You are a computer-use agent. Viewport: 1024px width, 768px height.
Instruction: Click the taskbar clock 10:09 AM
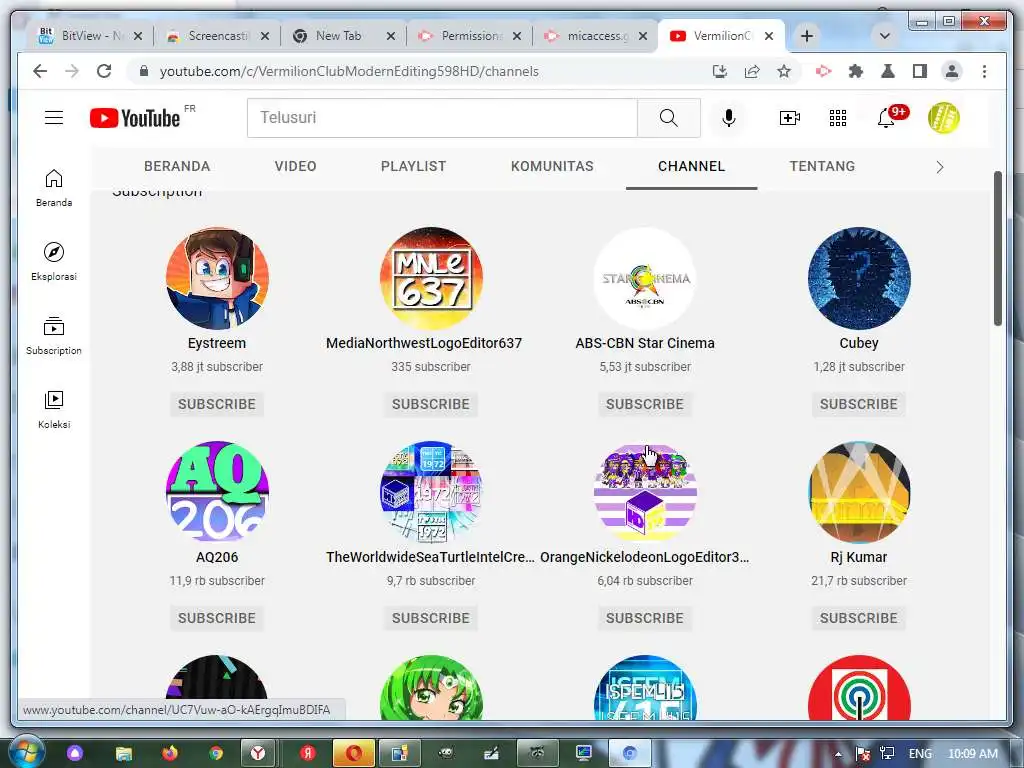tap(972, 754)
